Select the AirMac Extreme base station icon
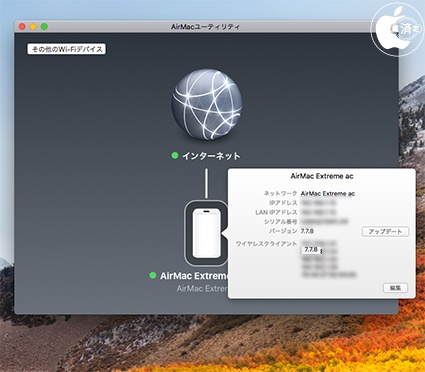This screenshot has height=372, width=425. click(x=206, y=233)
